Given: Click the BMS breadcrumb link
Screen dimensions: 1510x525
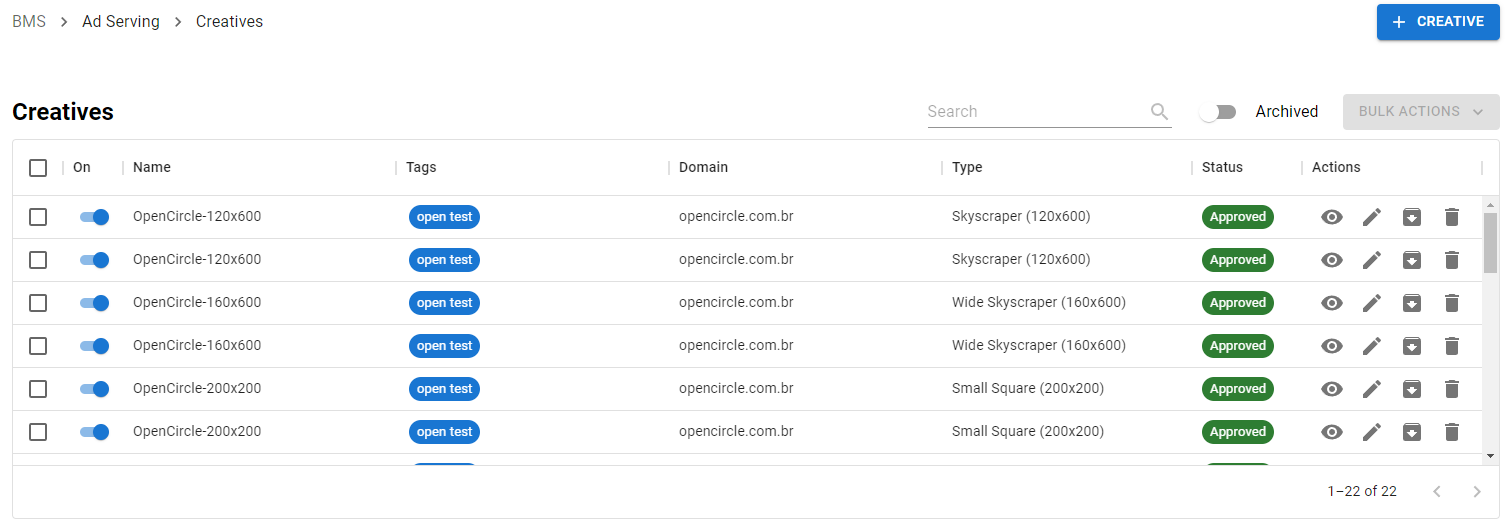Looking at the screenshot, I should click(x=29, y=22).
